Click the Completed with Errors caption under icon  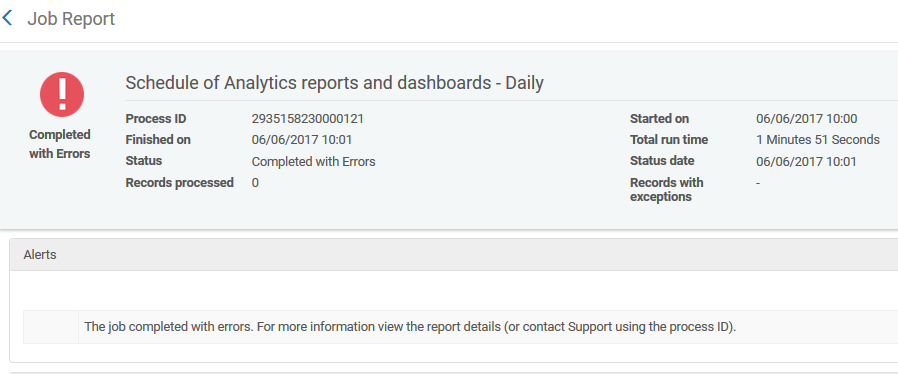[x=60, y=144]
